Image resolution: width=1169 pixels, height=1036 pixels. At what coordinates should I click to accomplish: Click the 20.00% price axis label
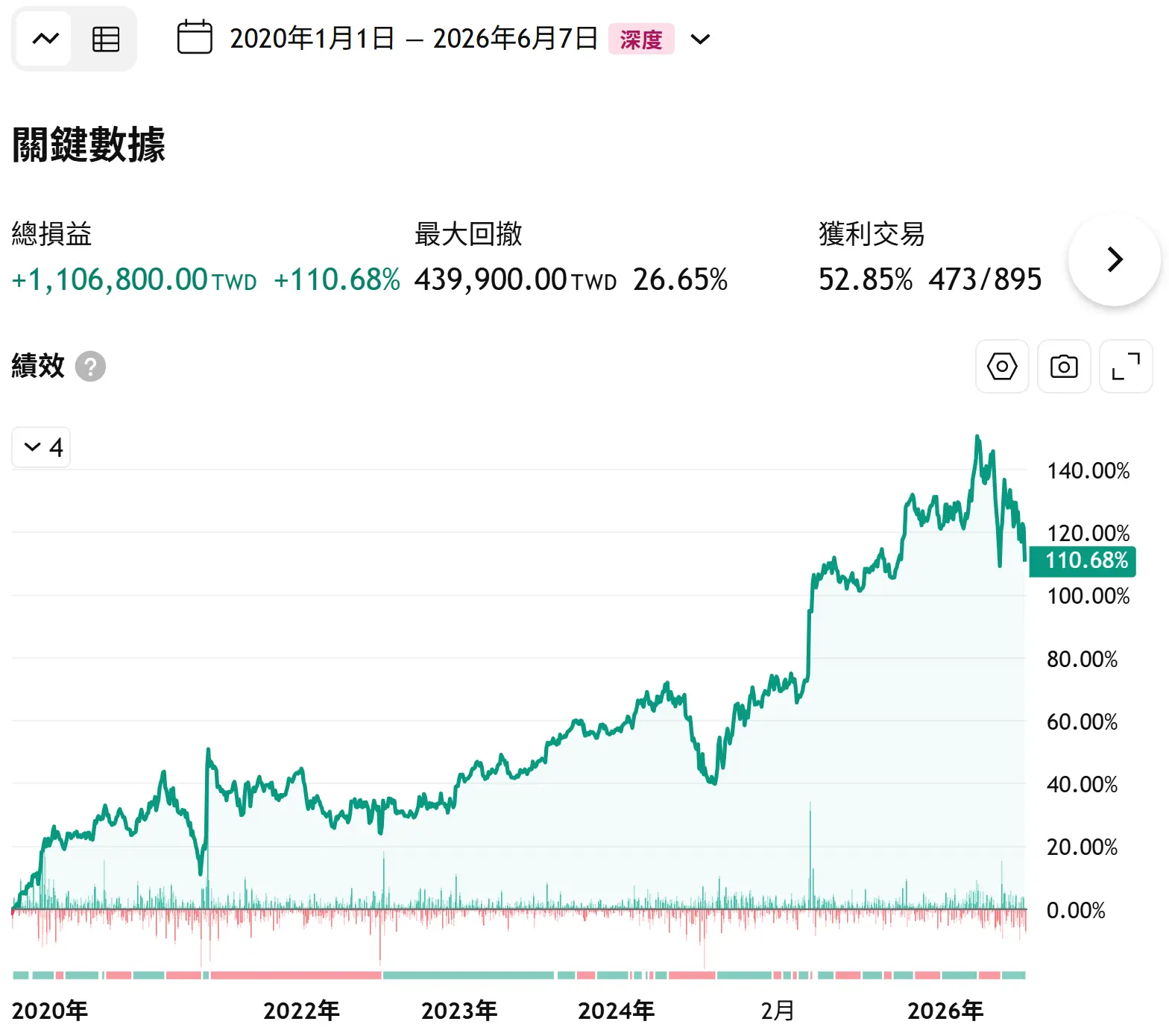(x=1083, y=847)
